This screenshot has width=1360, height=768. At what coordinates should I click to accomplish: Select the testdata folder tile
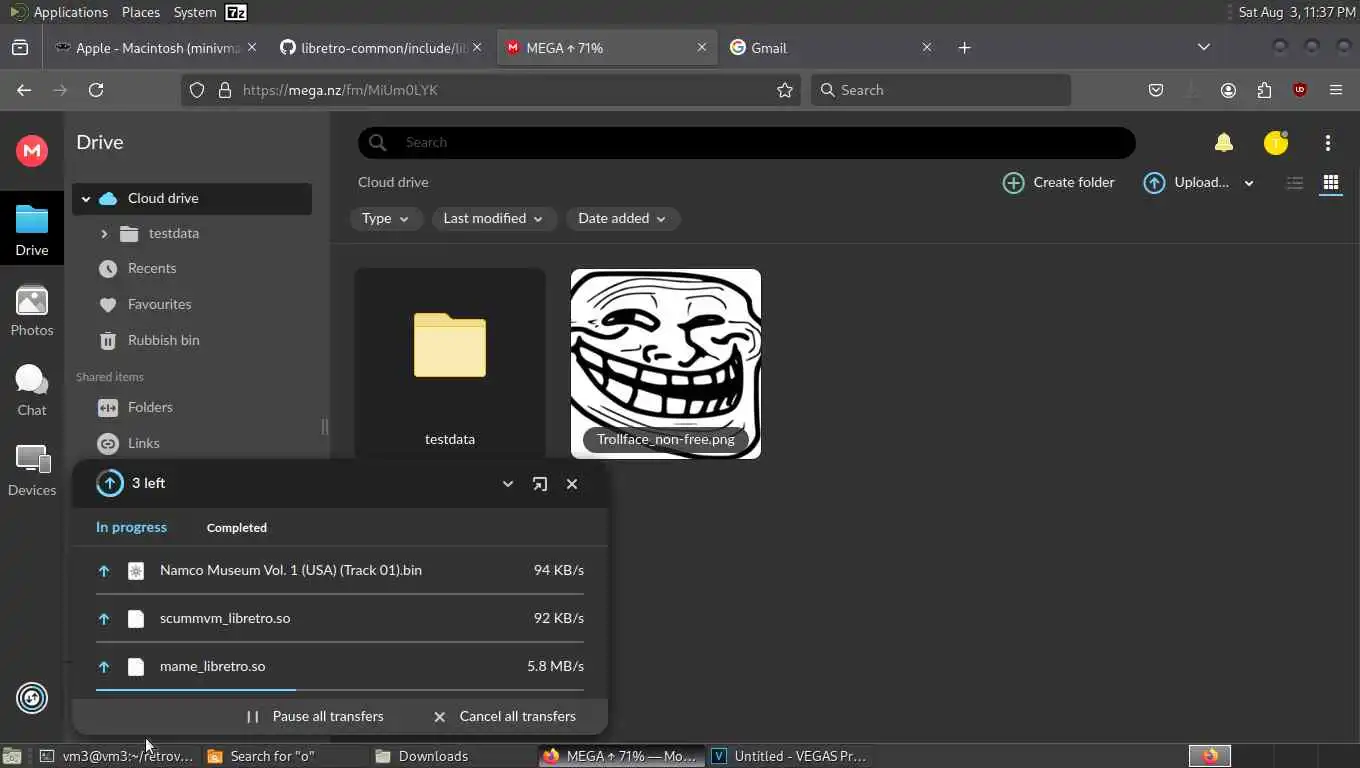click(450, 364)
